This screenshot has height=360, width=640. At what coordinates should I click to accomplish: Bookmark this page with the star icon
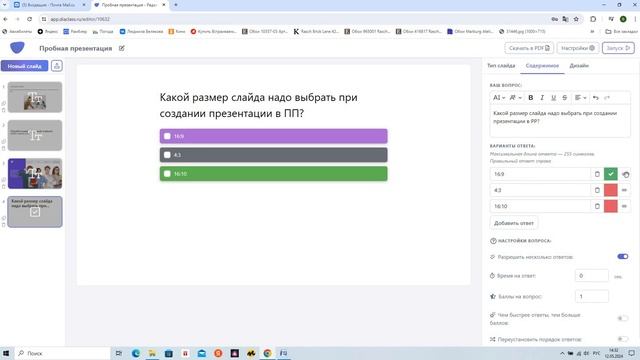(576, 19)
